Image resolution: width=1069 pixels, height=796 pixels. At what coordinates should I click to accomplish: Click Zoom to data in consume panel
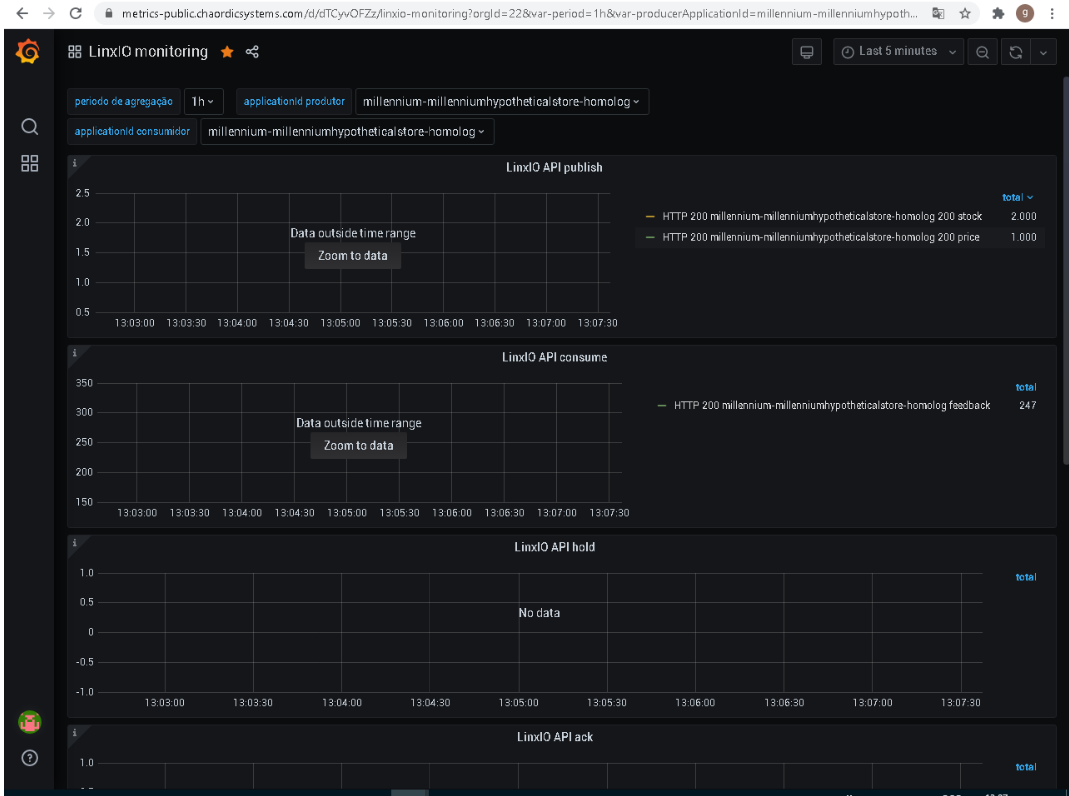tap(359, 446)
